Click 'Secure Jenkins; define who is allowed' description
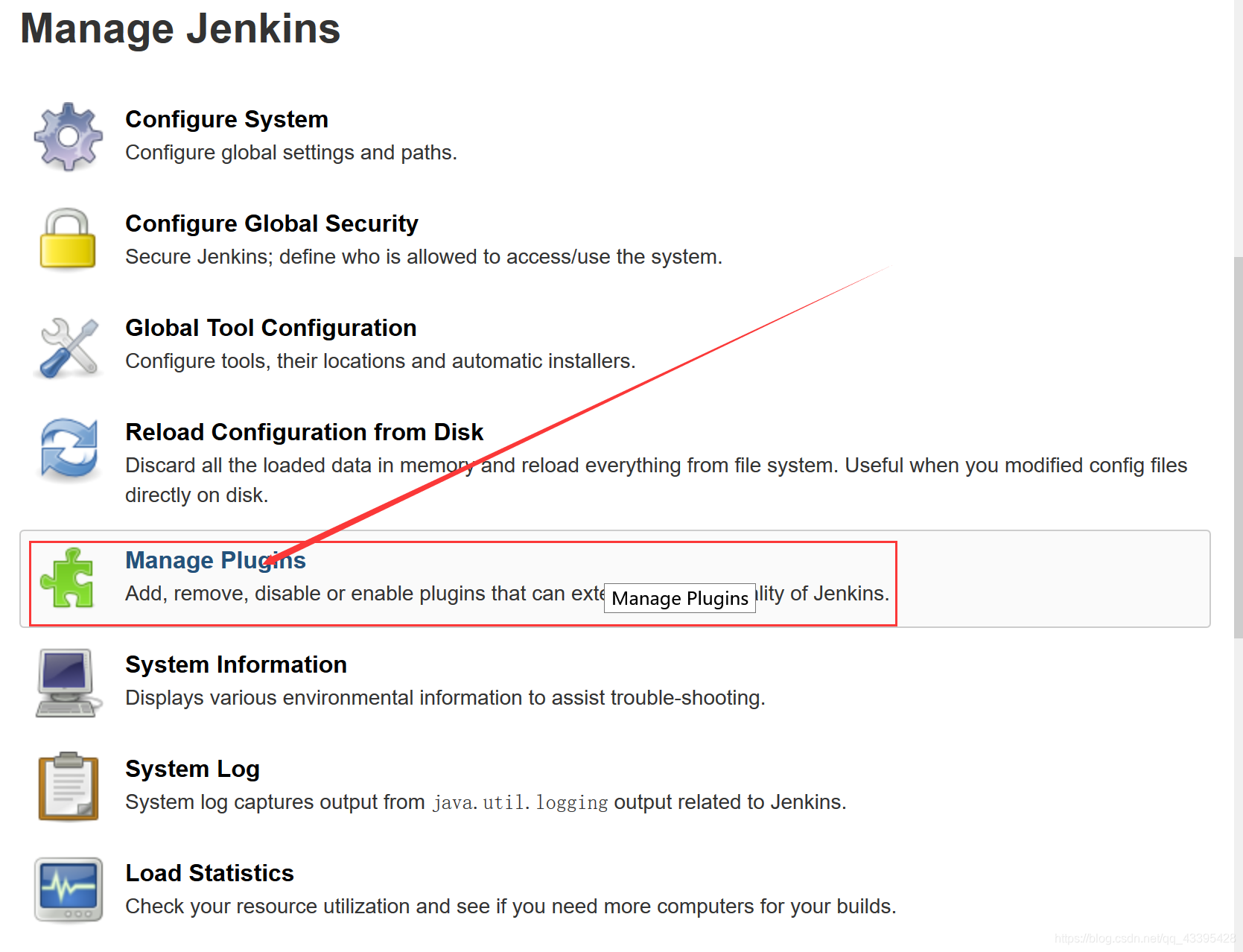 tap(424, 256)
